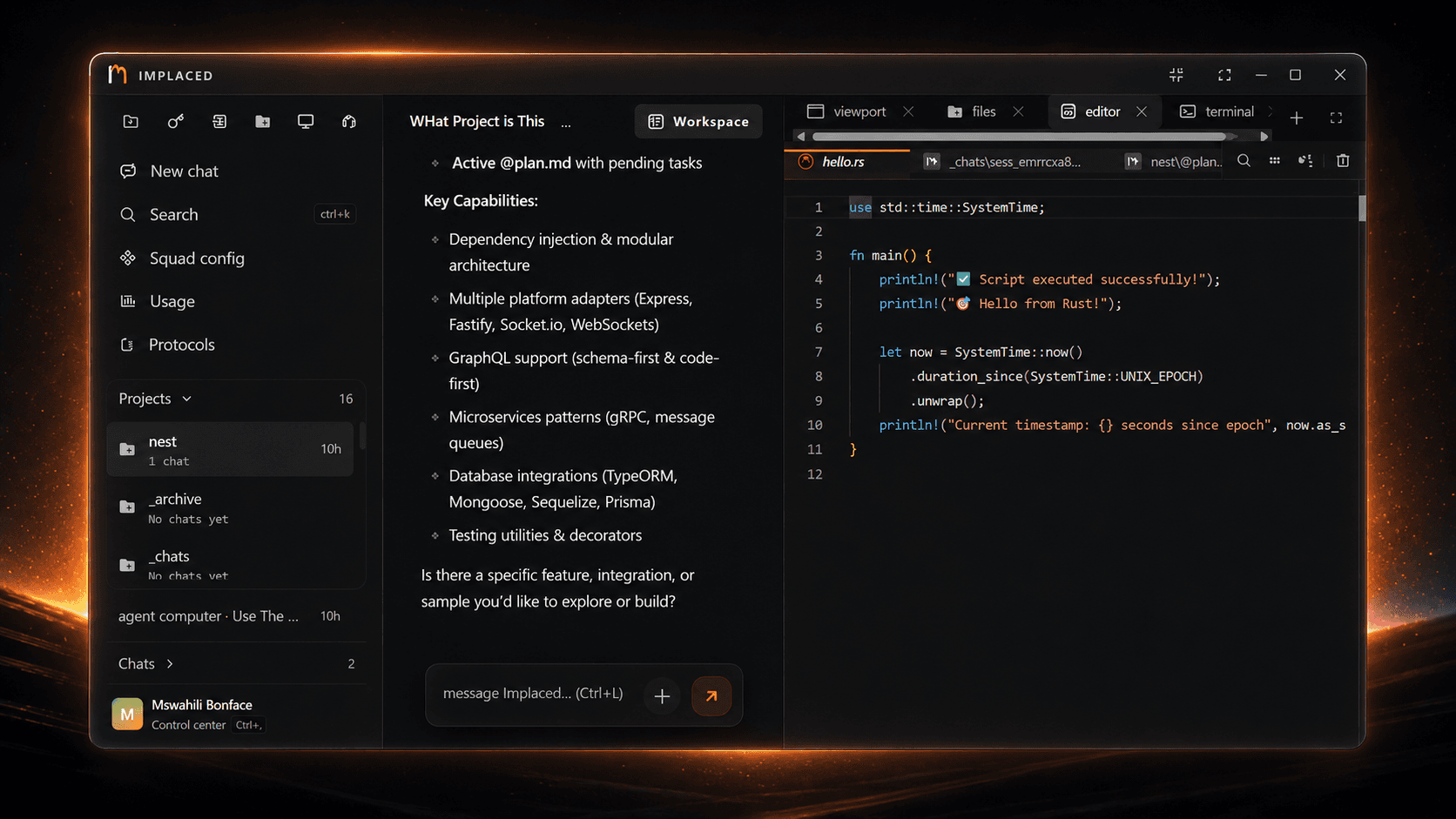Click the grid dots icon in editor toolbar
This screenshot has height=819, width=1456.
coord(1274,160)
